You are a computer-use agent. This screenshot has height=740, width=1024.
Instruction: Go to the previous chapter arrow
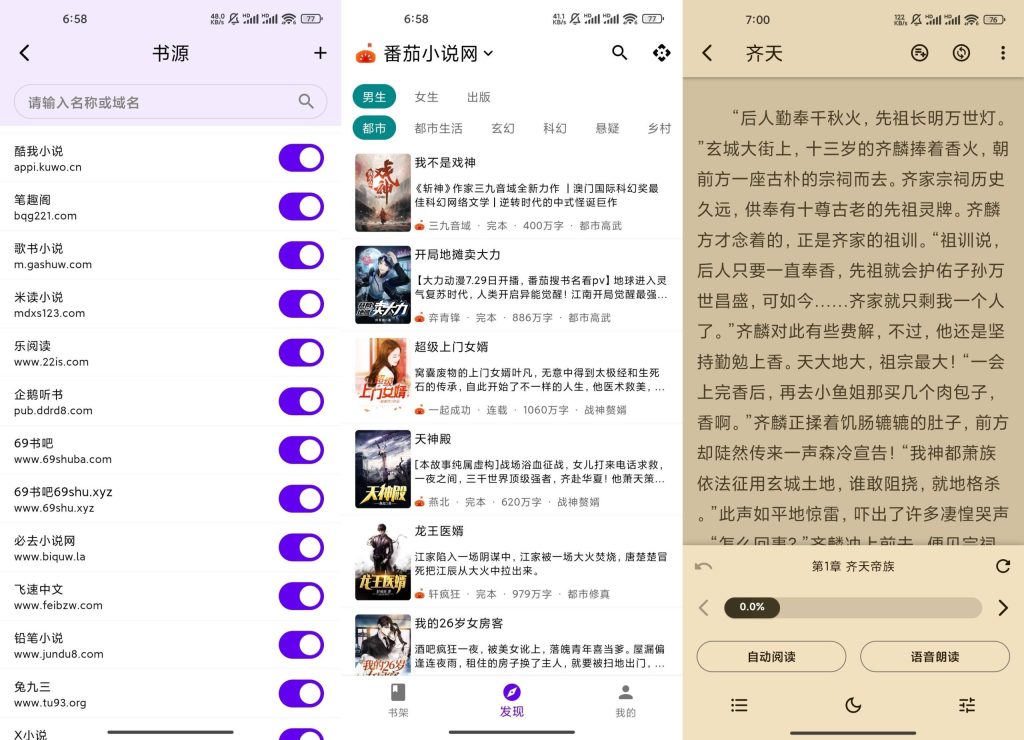pos(703,608)
